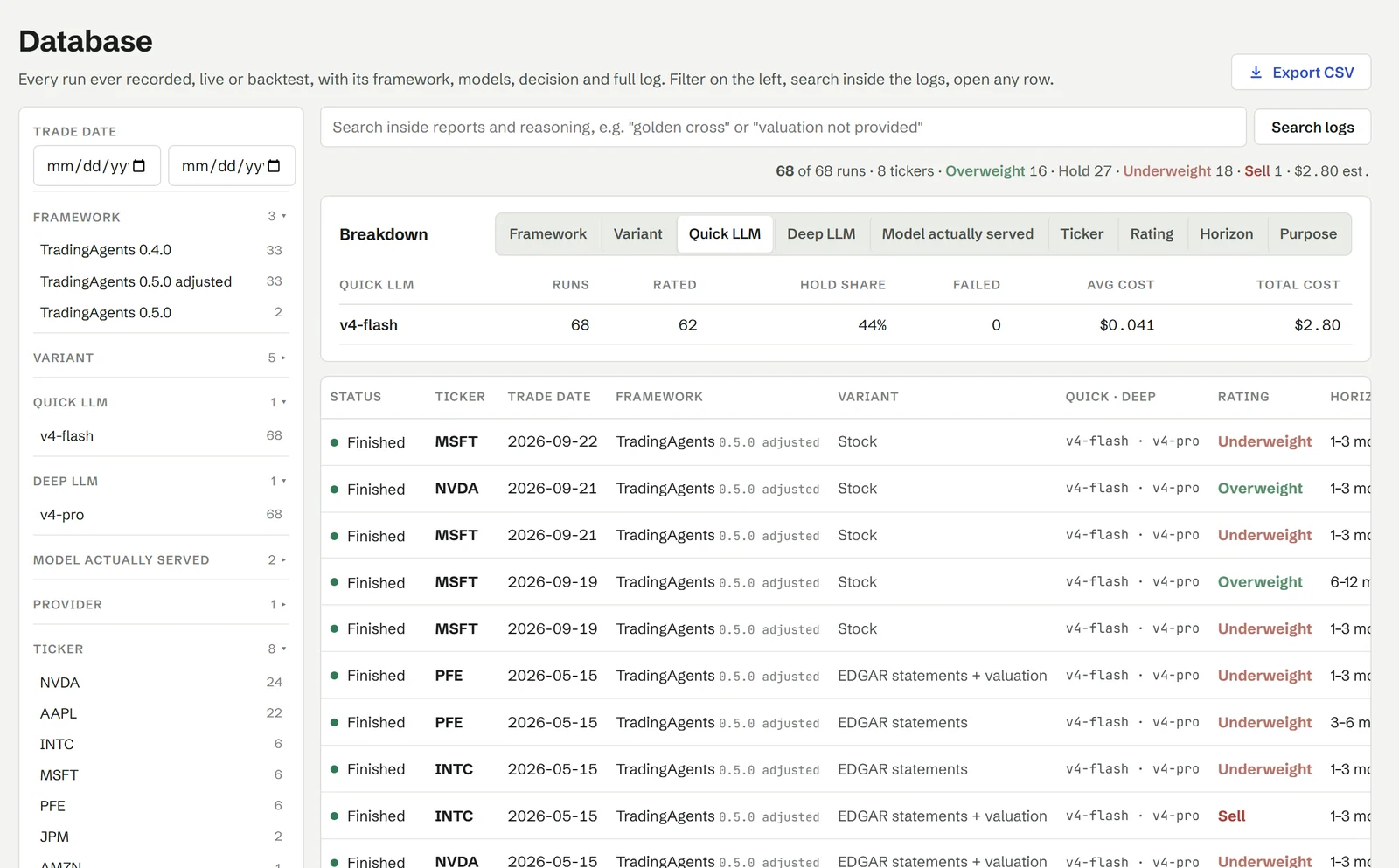
Task: Expand the Provider filter section
Action: point(161,604)
